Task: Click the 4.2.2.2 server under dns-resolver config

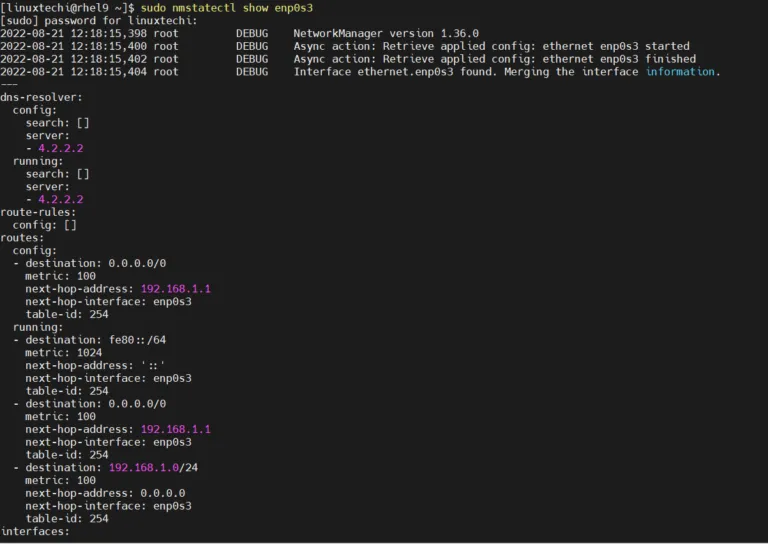Action: tap(60, 148)
